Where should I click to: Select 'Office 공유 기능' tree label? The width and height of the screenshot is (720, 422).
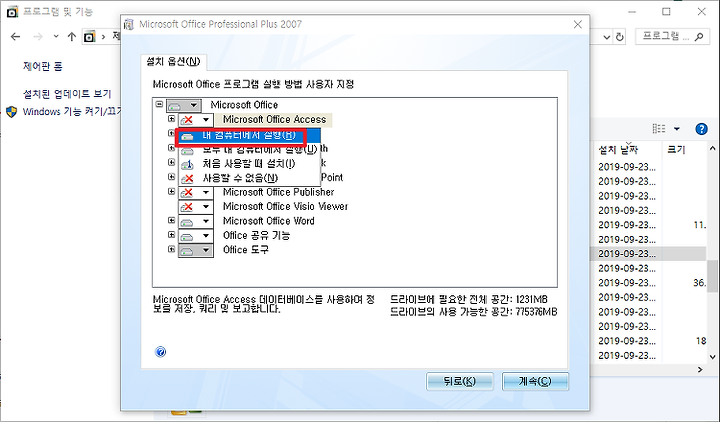coord(256,235)
